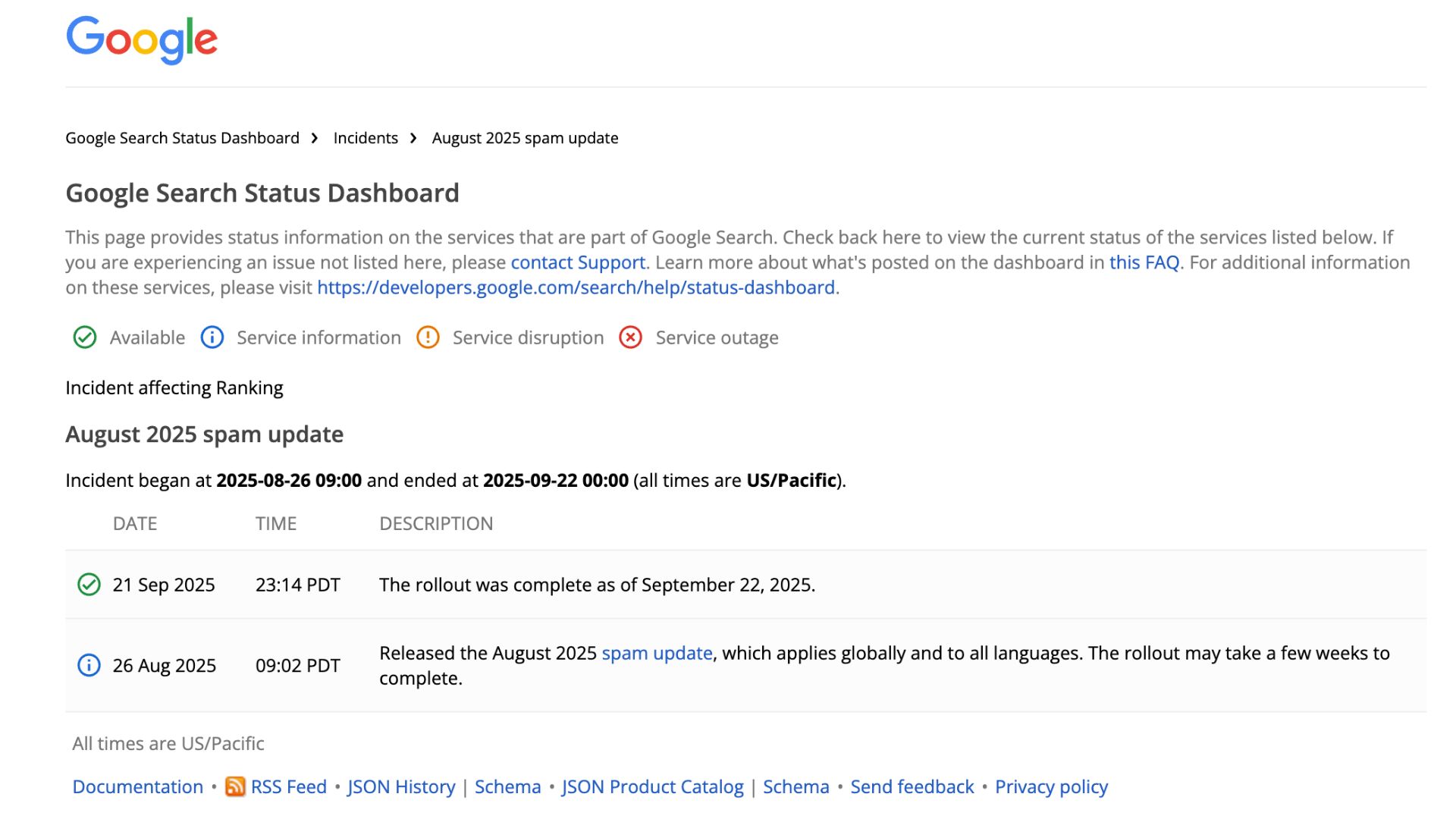The width and height of the screenshot is (1456, 819).
Task: Open the contact Support link
Action: [578, 262]
